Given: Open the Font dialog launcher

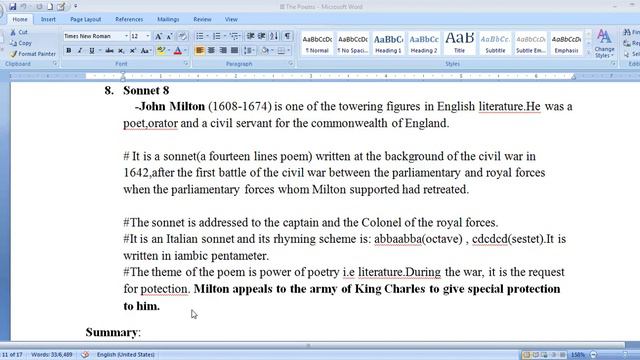Looking at the screenshot, I should 186,64.
